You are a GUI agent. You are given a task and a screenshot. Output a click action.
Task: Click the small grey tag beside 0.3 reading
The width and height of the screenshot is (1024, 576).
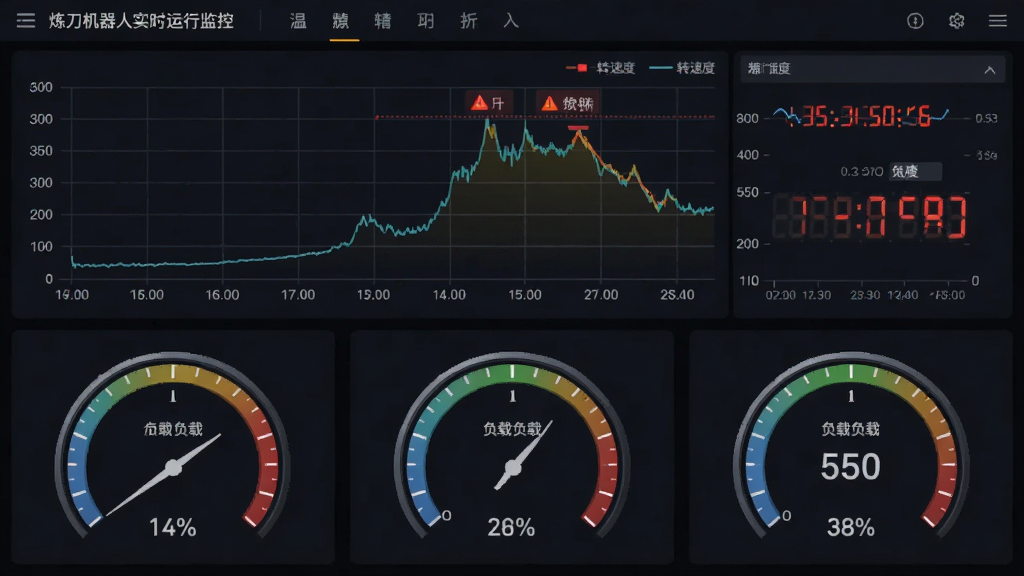coord(915,172)
